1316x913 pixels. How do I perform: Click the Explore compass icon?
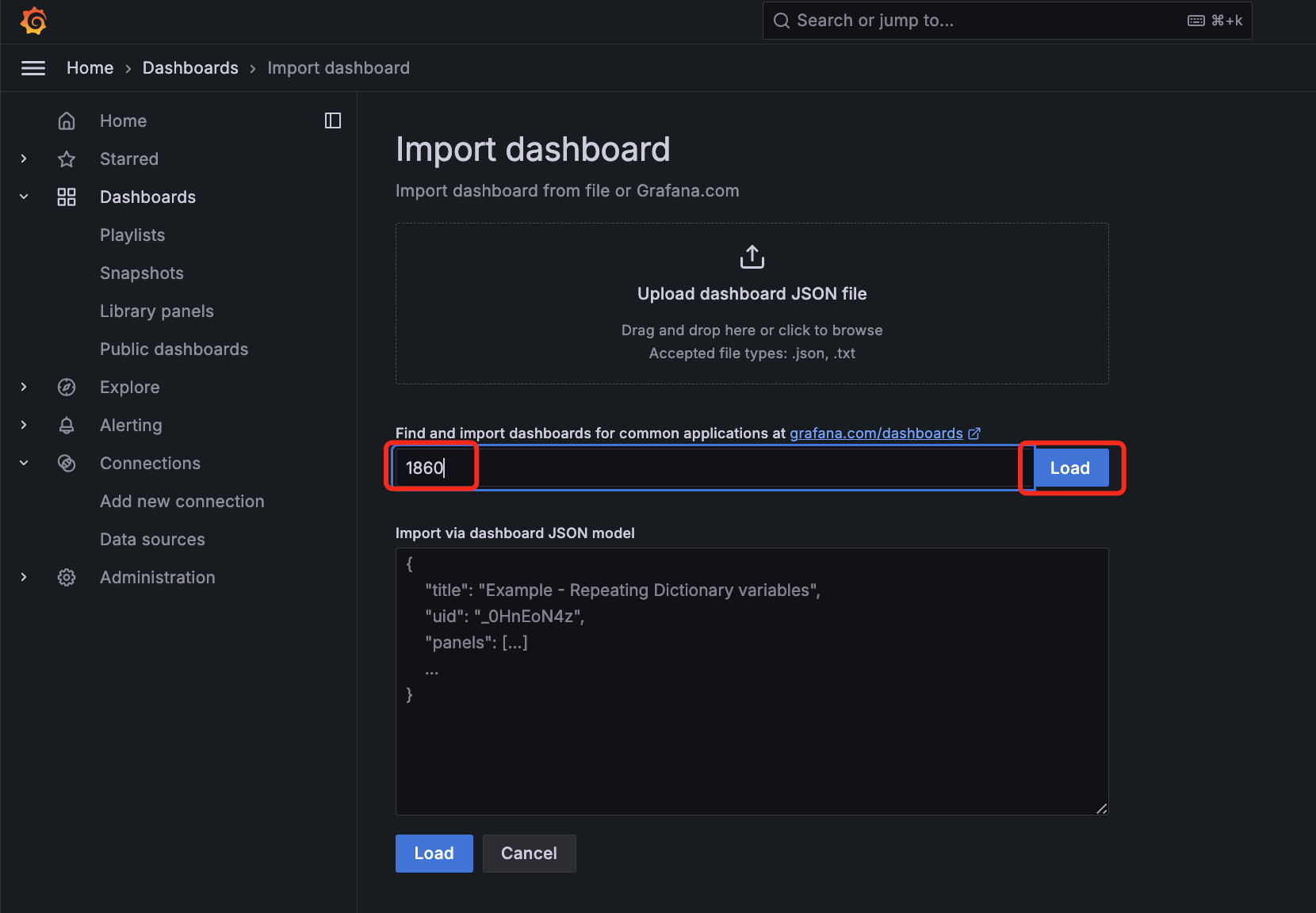67,388
